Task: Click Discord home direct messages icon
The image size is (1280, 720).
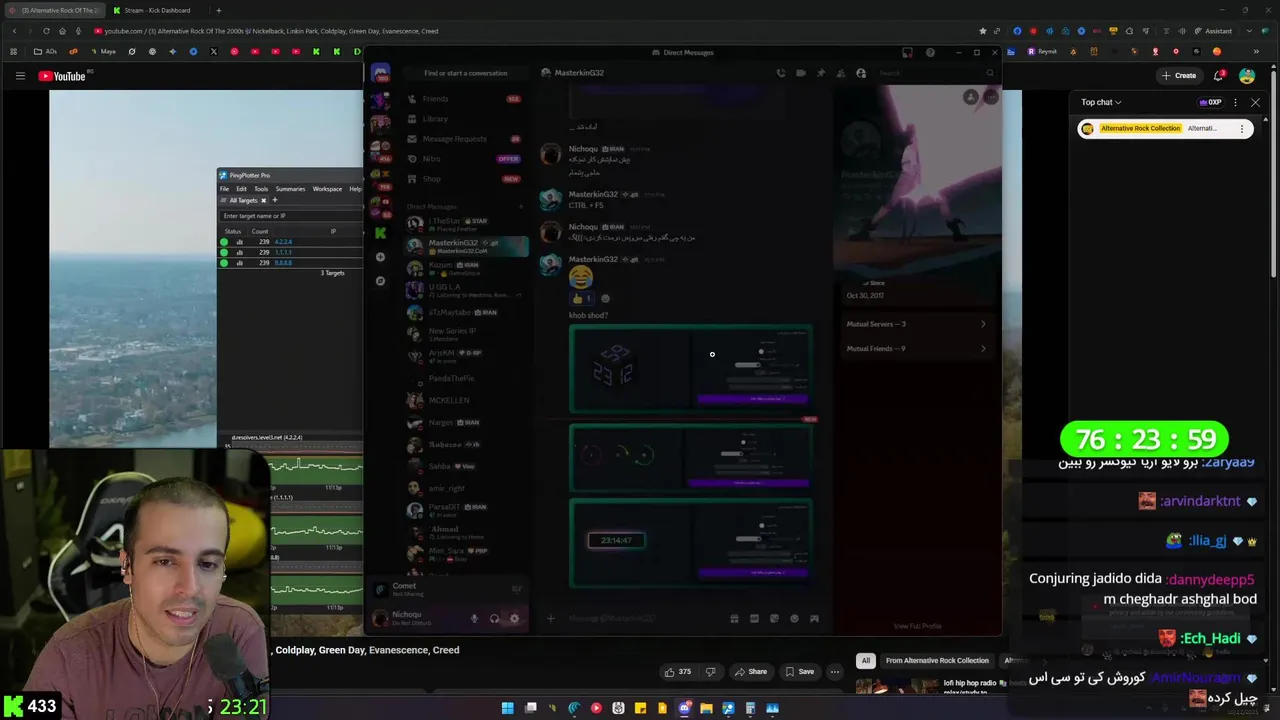Action: (380, 73)
